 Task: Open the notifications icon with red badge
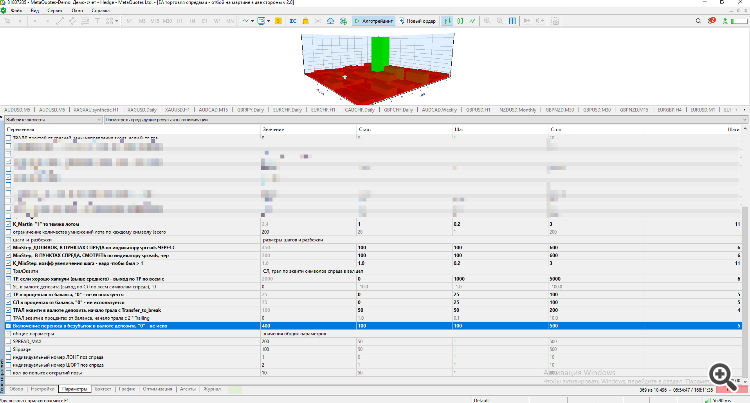click(x=712, y=21)
